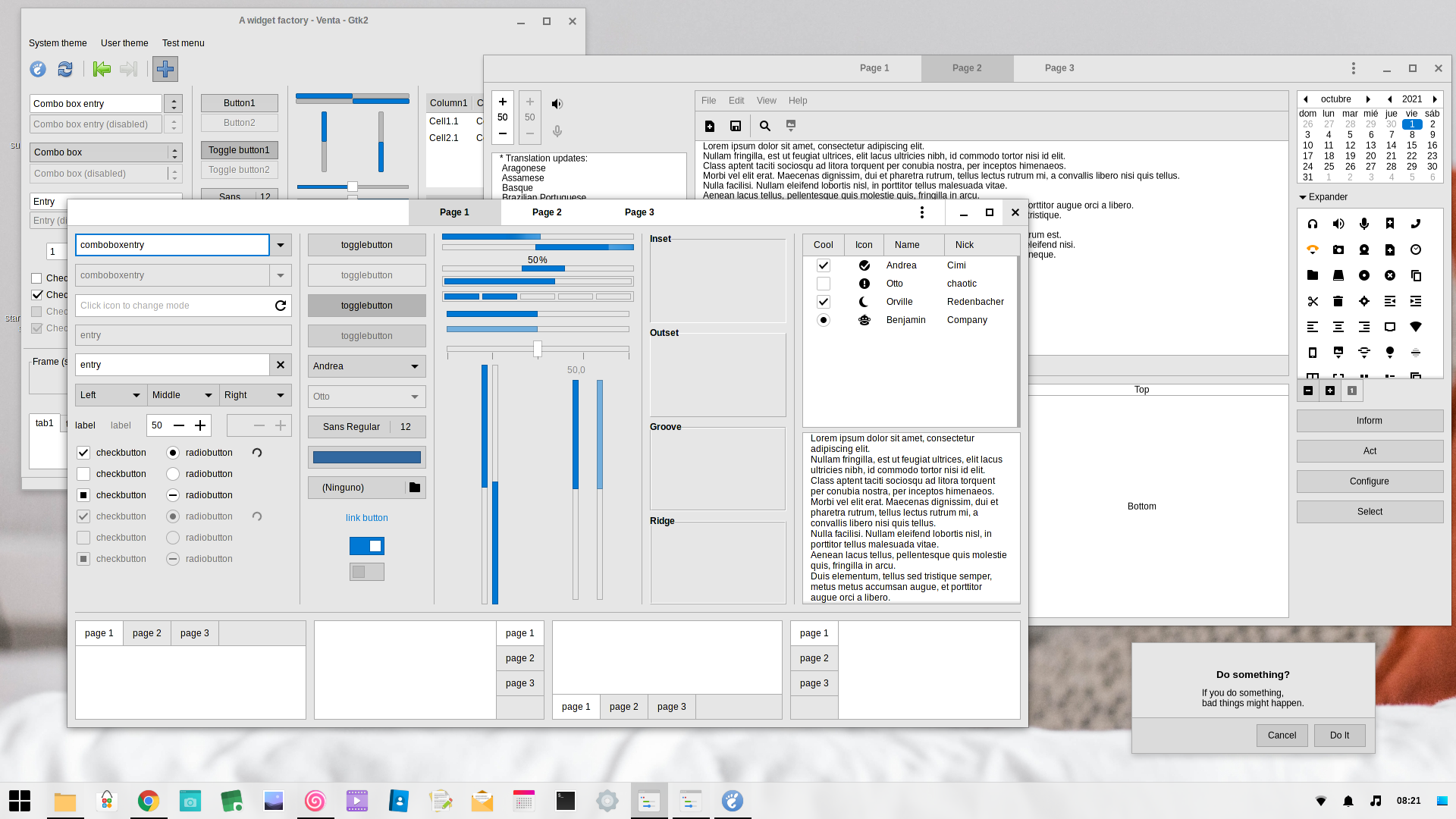Toggle the indeterminate third checkbutton
Image resolution: width=1456 pixels, height=819 pixels.
tap(83, 495)
